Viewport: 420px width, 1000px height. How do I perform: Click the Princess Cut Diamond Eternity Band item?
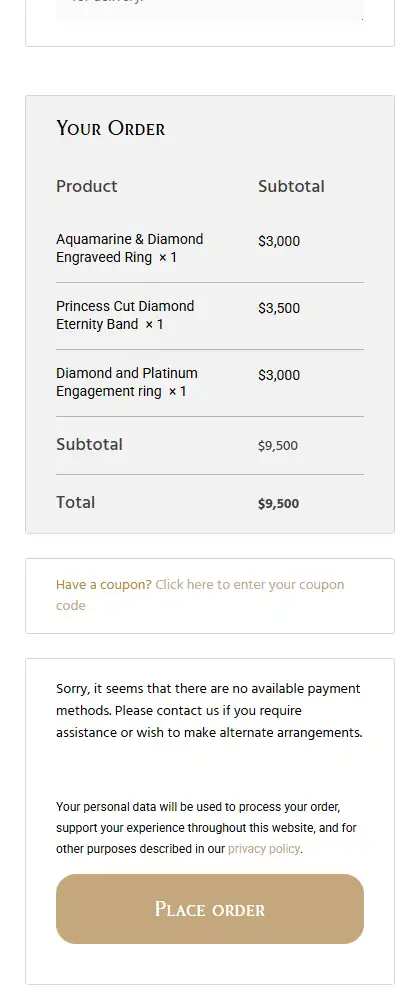point(125,315)
